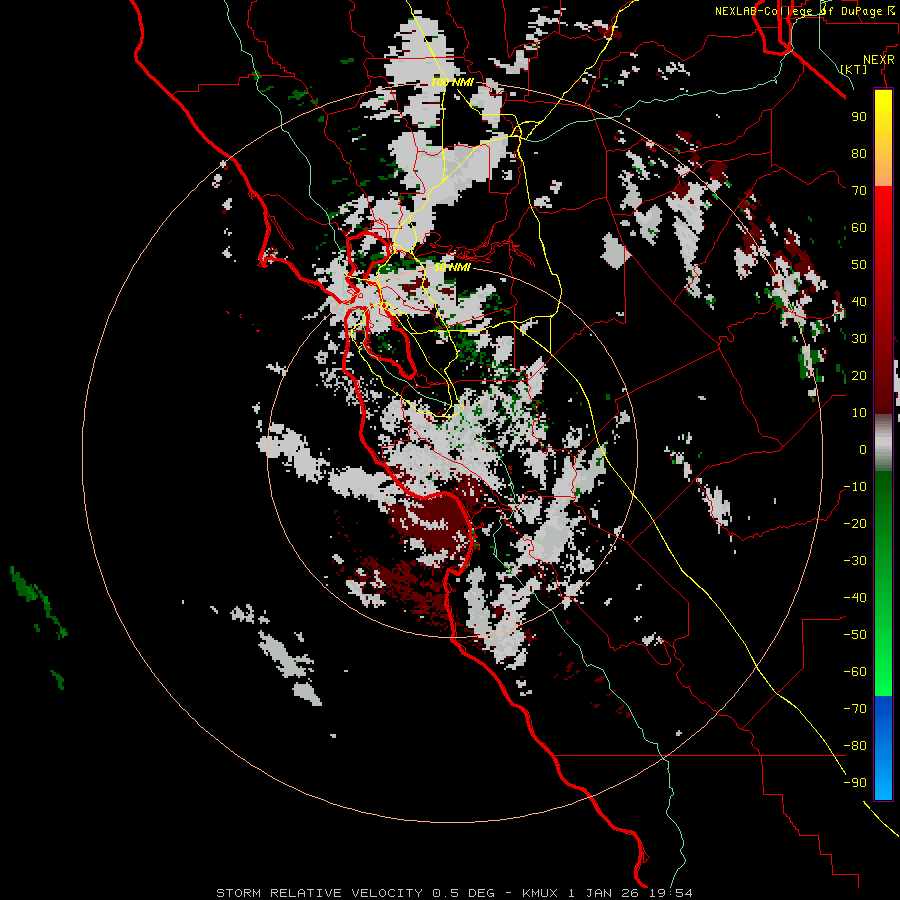Click the -20 knot scale label
Image resolution: width=900 pixels, height=900 pixels.
click(855, 523)
